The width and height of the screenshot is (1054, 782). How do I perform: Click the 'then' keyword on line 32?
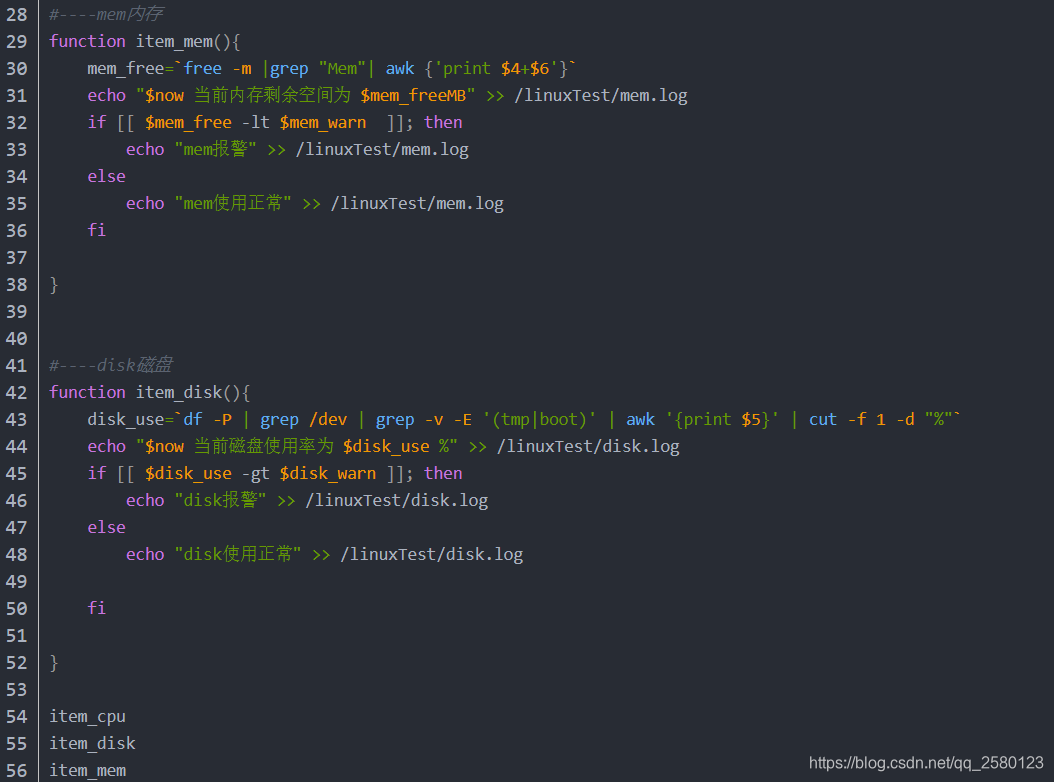(x=443, y=122)
